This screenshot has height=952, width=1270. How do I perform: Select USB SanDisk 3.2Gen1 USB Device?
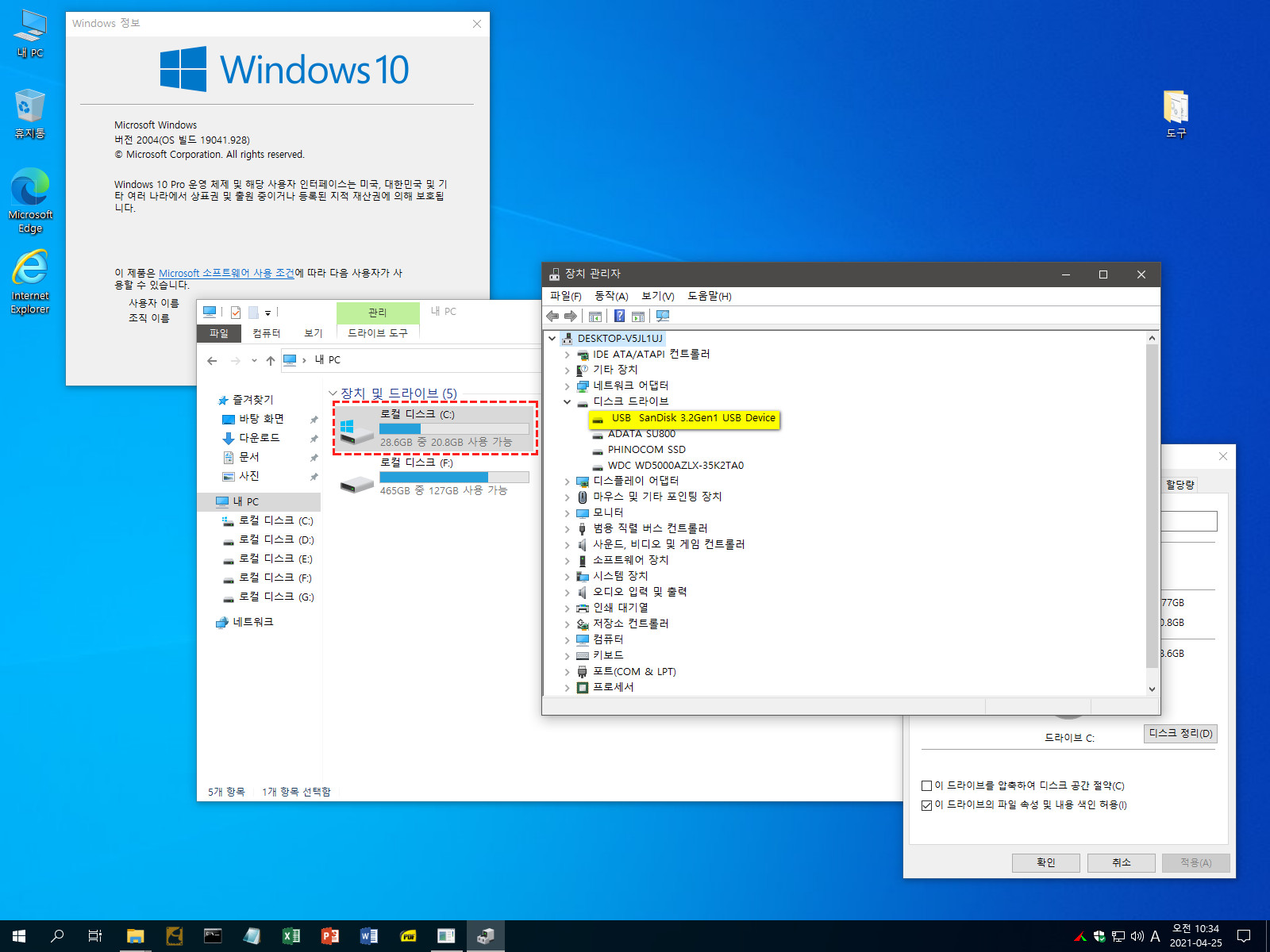(684, 418)
